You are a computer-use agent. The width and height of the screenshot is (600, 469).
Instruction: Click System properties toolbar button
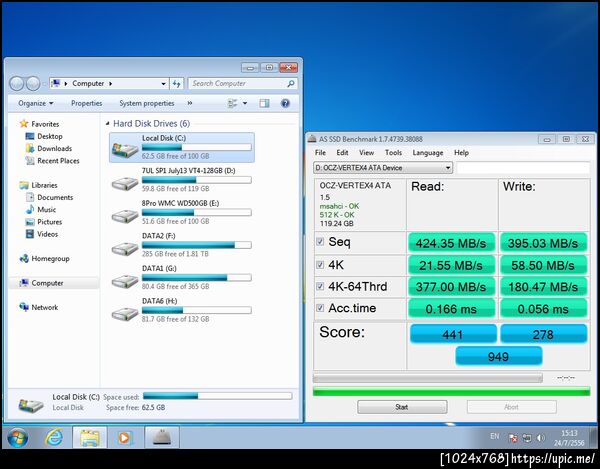click(x=147, y=103)
